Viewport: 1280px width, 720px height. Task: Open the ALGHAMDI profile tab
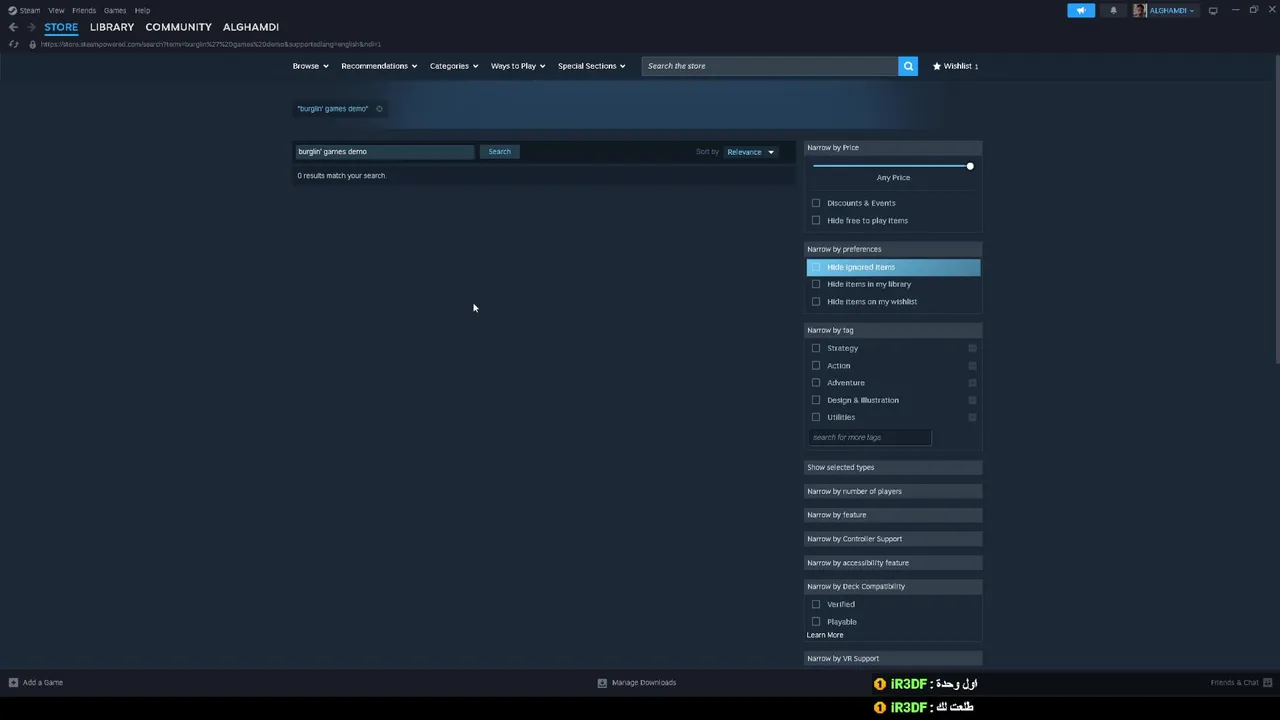point(251,27)
